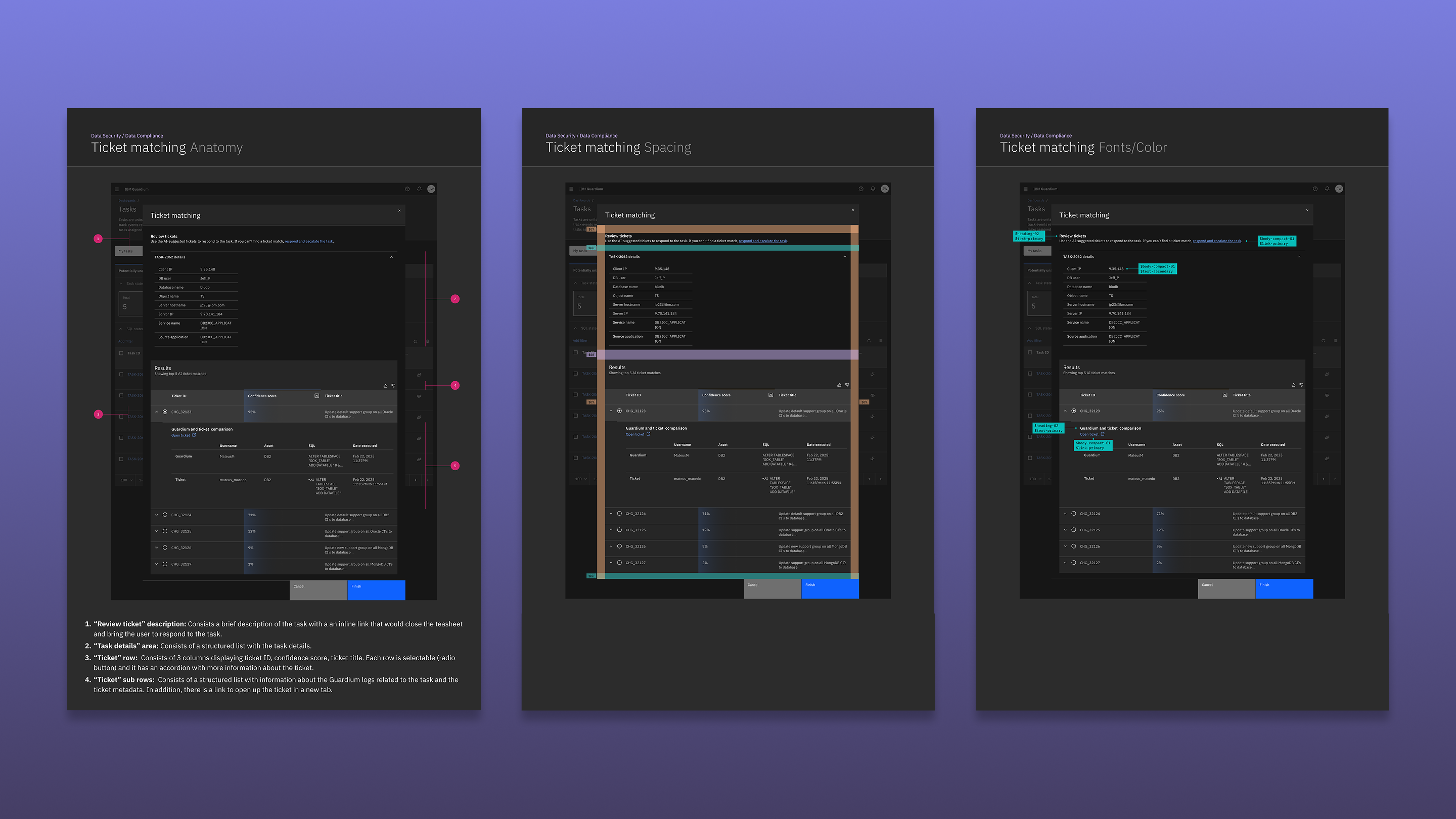The width and height of the screenshot is (1456, 819).
Task: Click the JW user avatar in the Anatomy mockup
Action: point(431,190)
